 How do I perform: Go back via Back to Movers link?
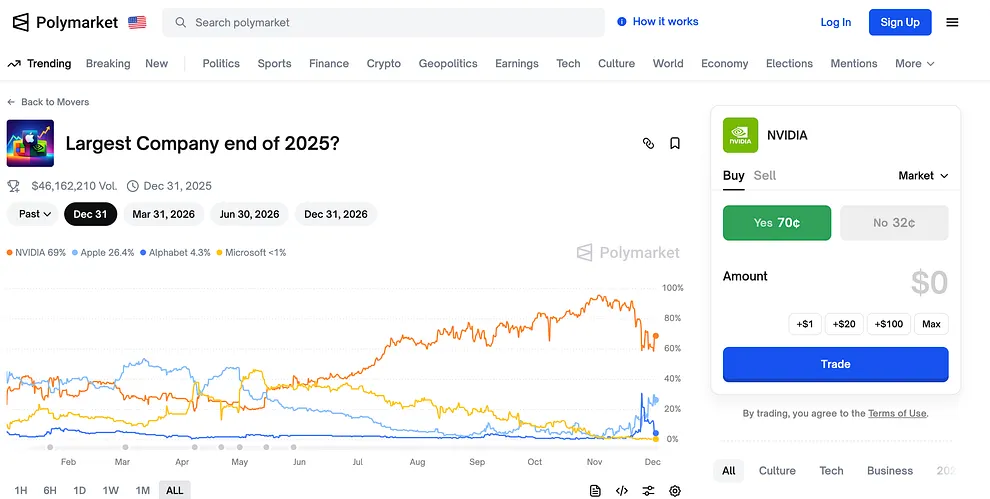48,102
